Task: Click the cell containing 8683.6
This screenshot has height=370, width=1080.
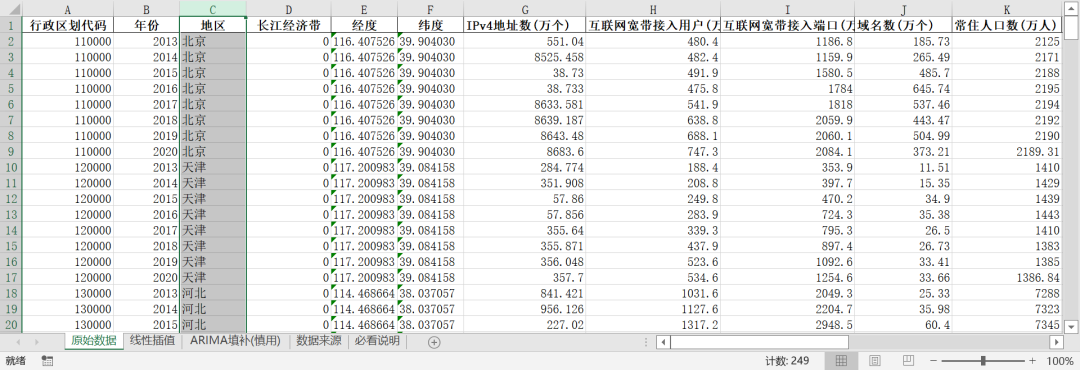Action: coord(525,152)
